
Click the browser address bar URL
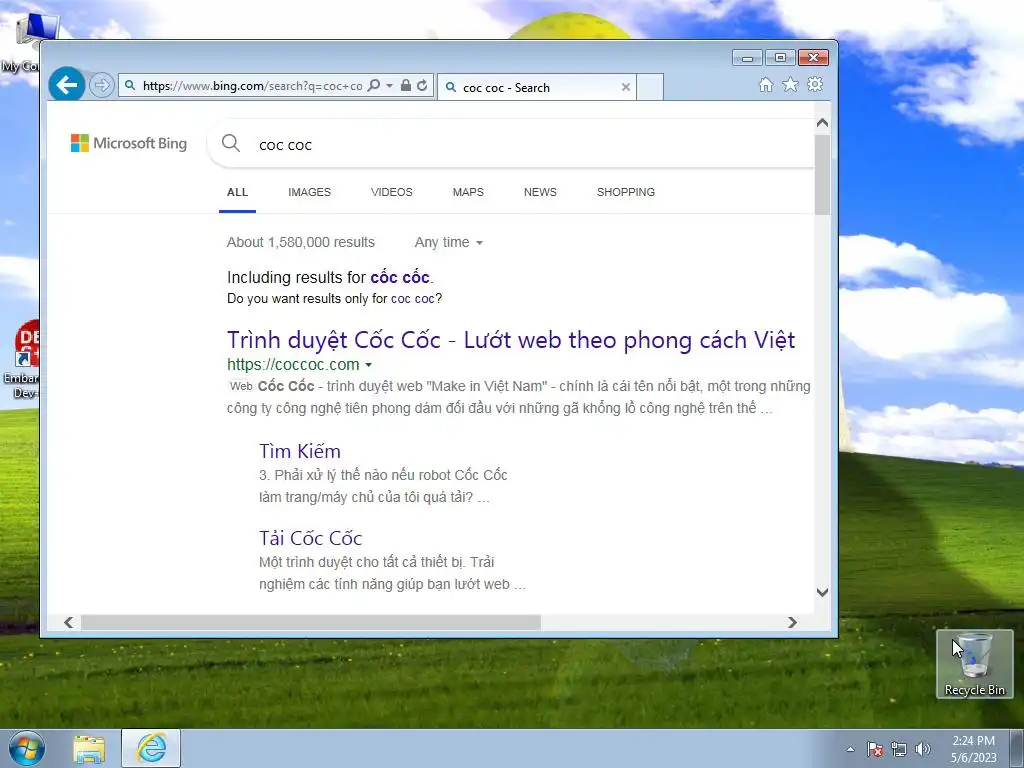pos(252,86)
